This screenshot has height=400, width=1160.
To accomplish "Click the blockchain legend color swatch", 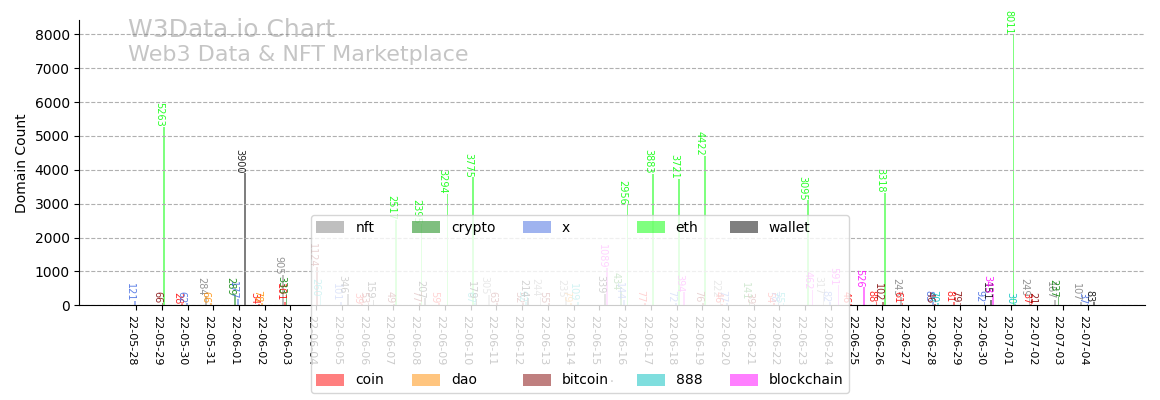I will pos(744,380).
